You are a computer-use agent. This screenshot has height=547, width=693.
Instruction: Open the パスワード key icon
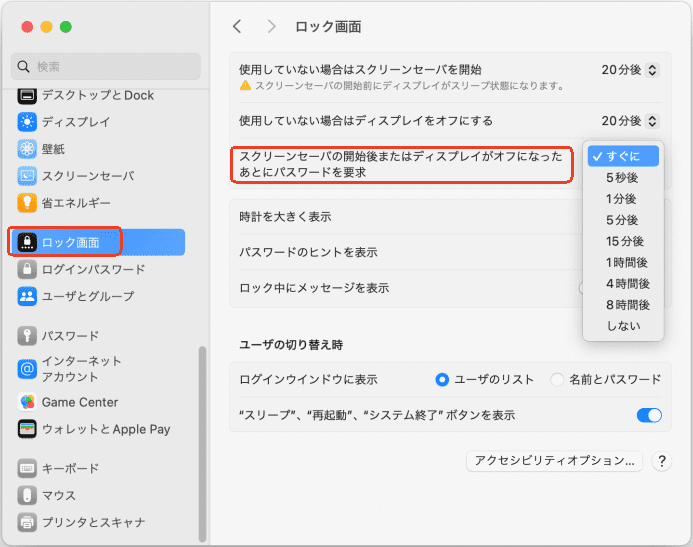(27, 336)
